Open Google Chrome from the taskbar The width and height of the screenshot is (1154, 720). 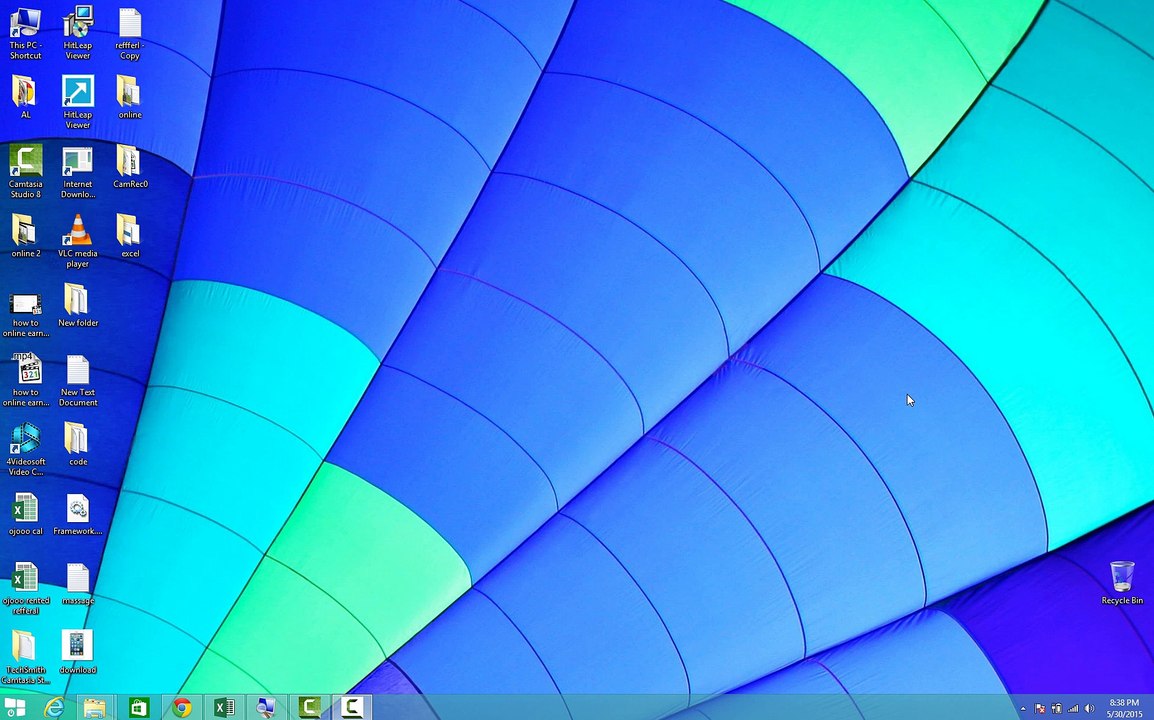click(182, 708)
